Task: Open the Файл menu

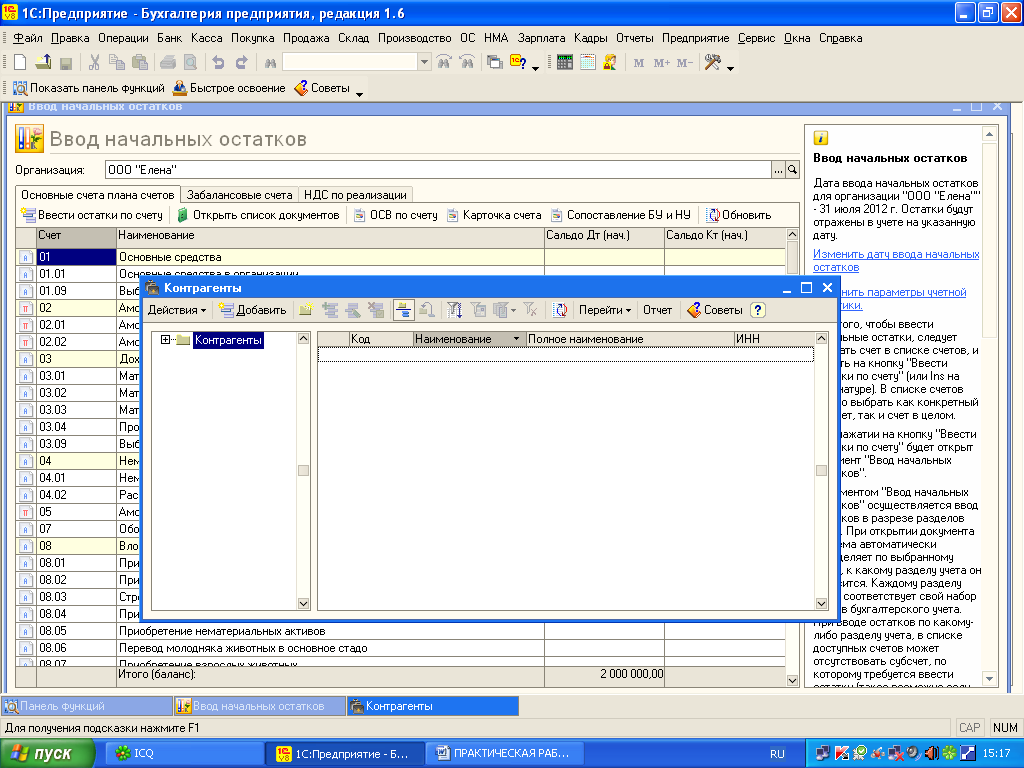Action: click(x=27, y=38)
